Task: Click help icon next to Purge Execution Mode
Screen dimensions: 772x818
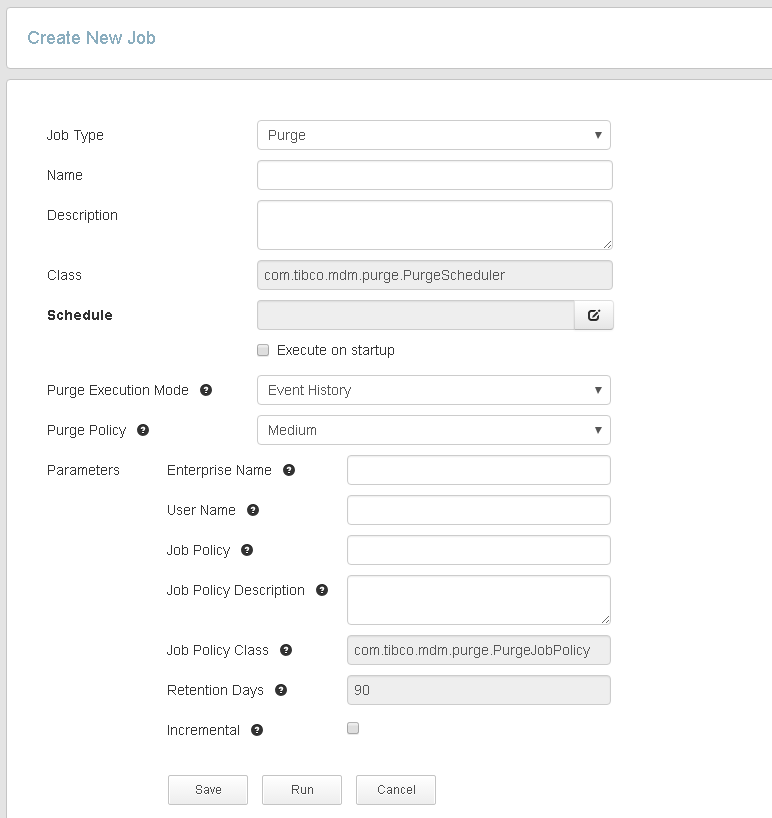Action: pyautogui.click(x=206, y=390)
